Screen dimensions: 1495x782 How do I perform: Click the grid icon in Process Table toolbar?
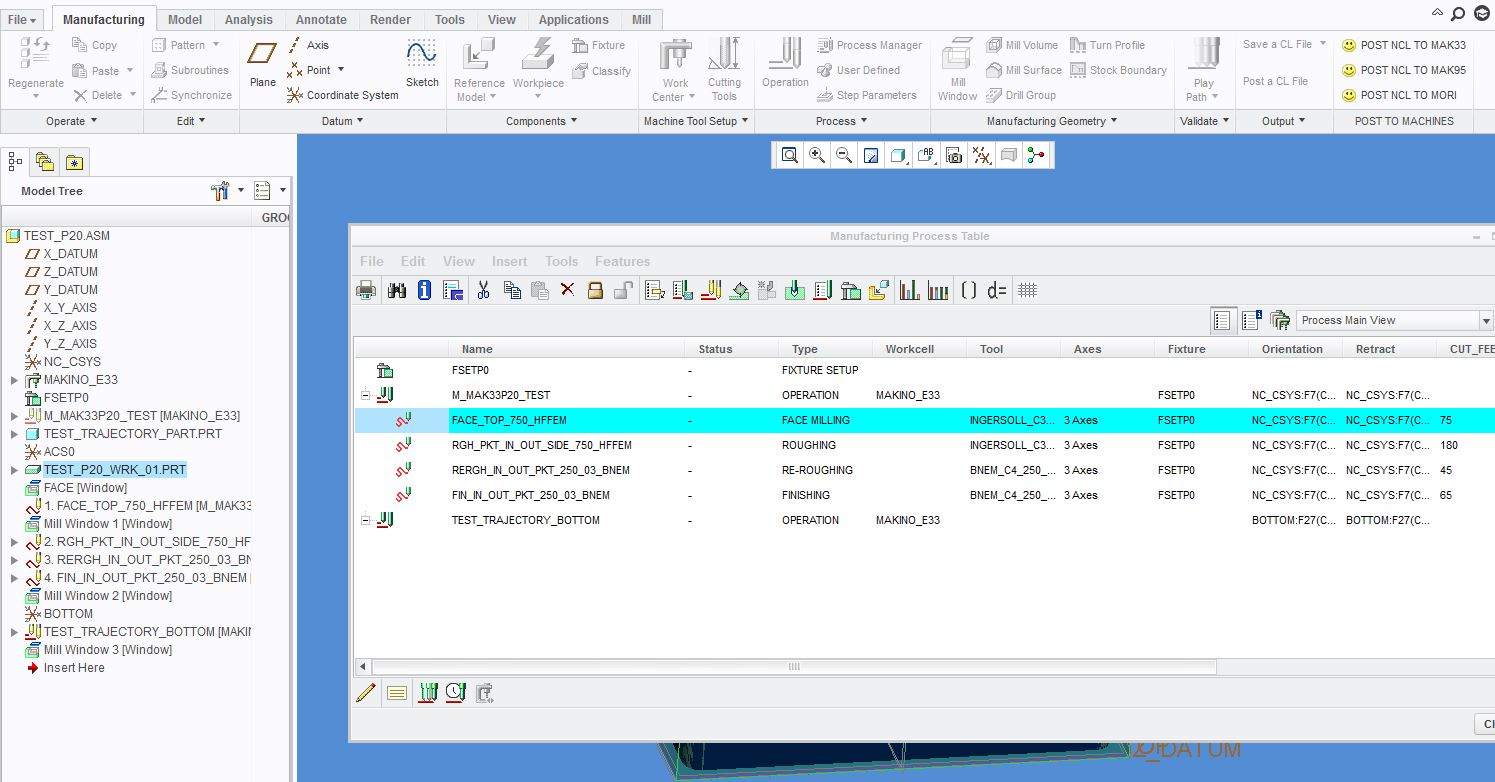click(x=1027, y=290)
